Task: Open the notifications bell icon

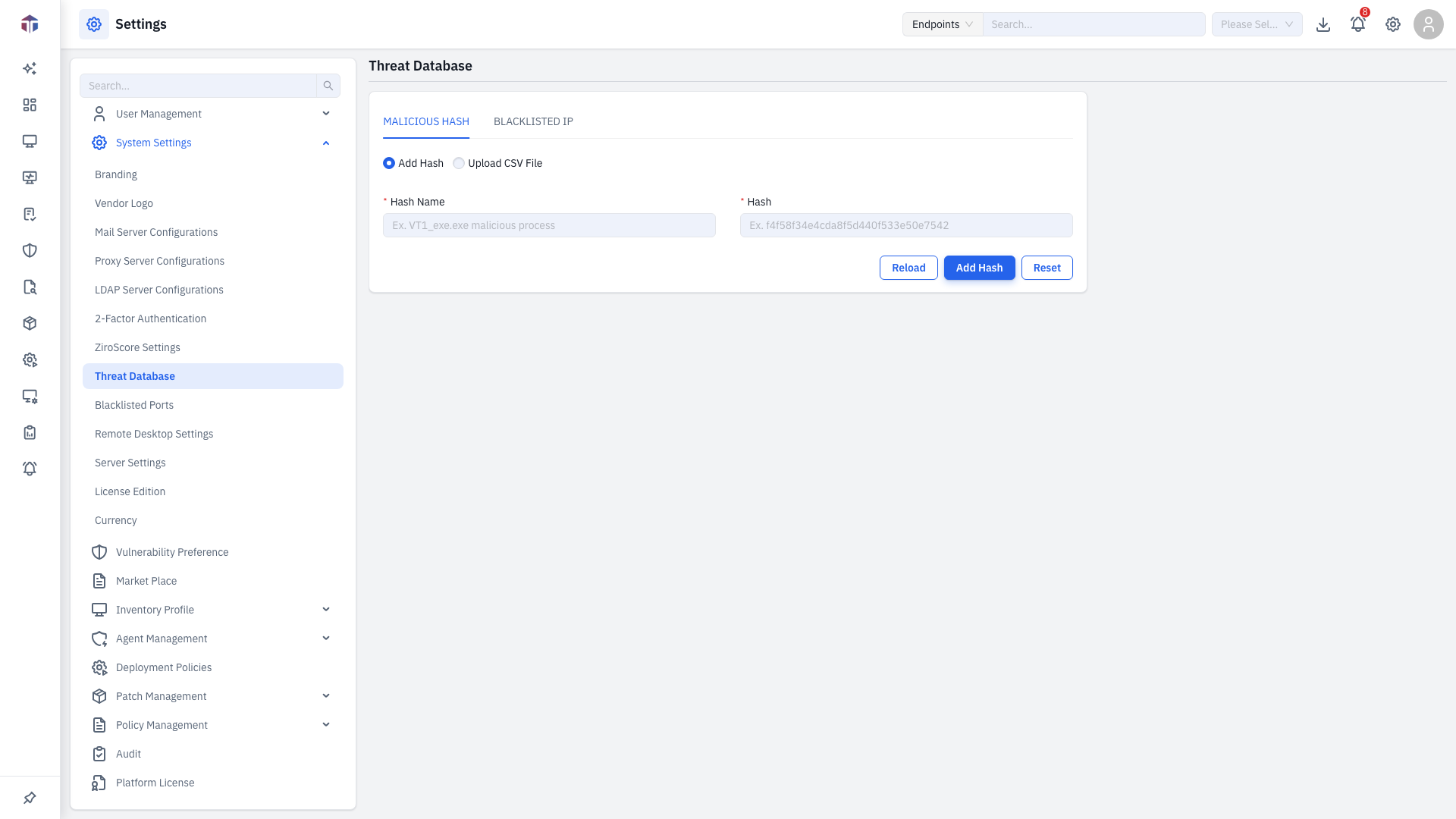Action: 1358,24
